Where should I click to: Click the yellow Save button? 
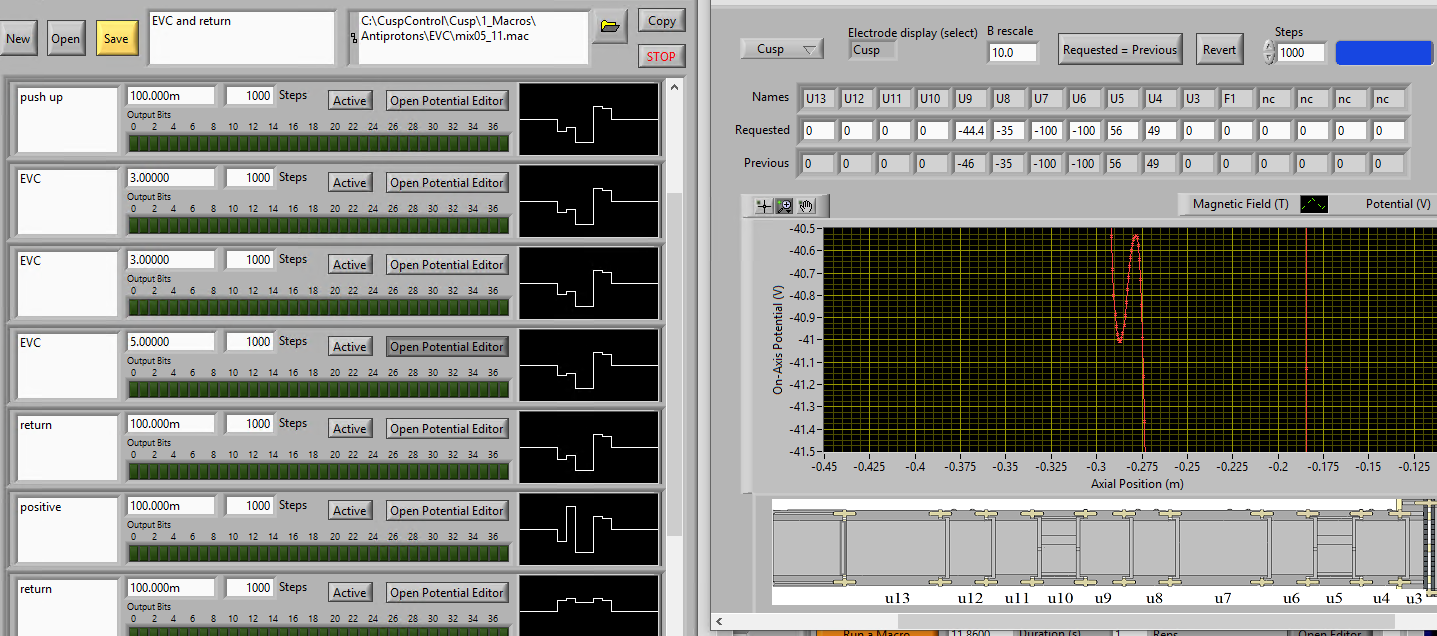117,39
